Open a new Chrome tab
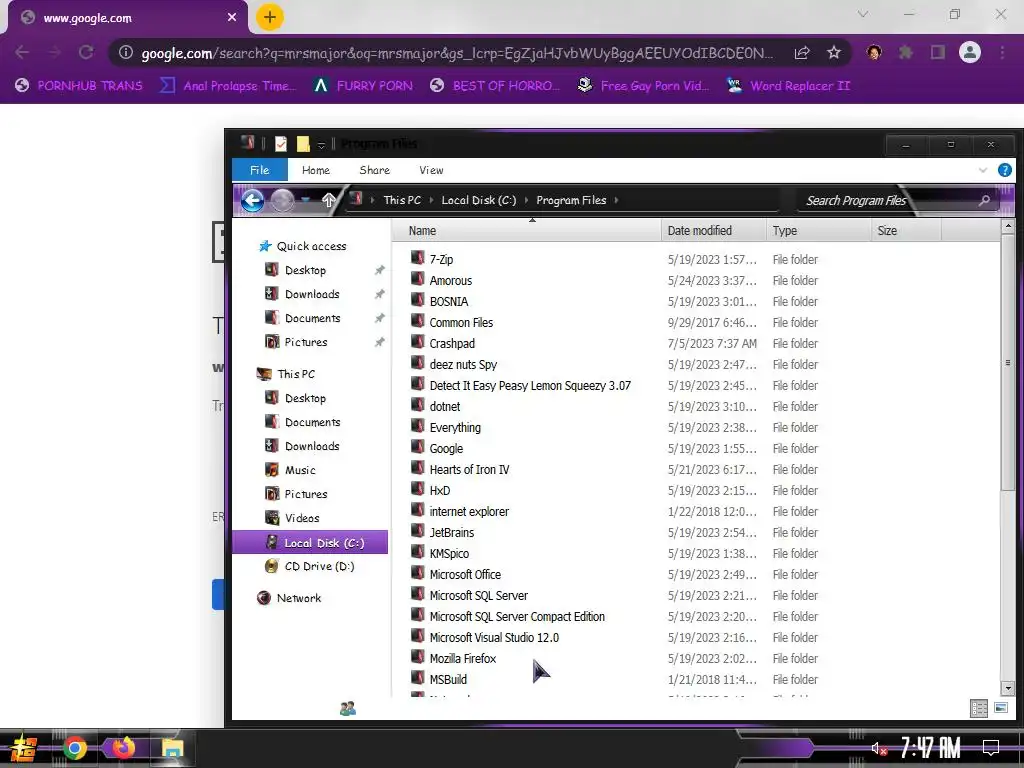Viewport: 1024px width, 768px height. click(270, 17)
